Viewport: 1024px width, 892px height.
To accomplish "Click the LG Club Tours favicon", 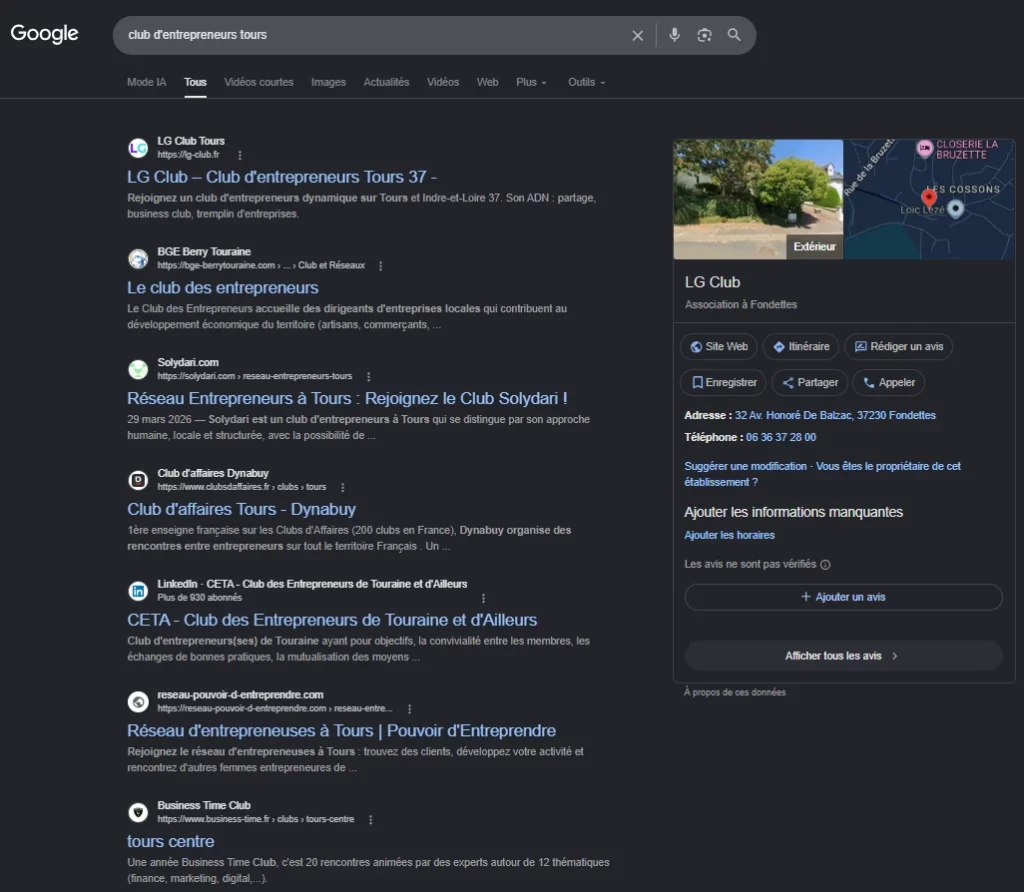I will tap(138, 148).
